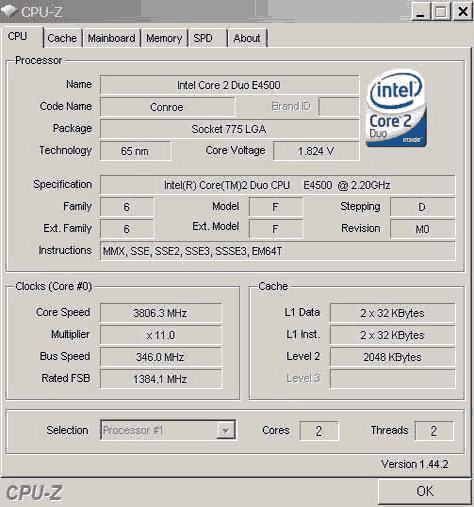474x507 pixels.
Task: Click the processor Name field
Action: point(229,85)
